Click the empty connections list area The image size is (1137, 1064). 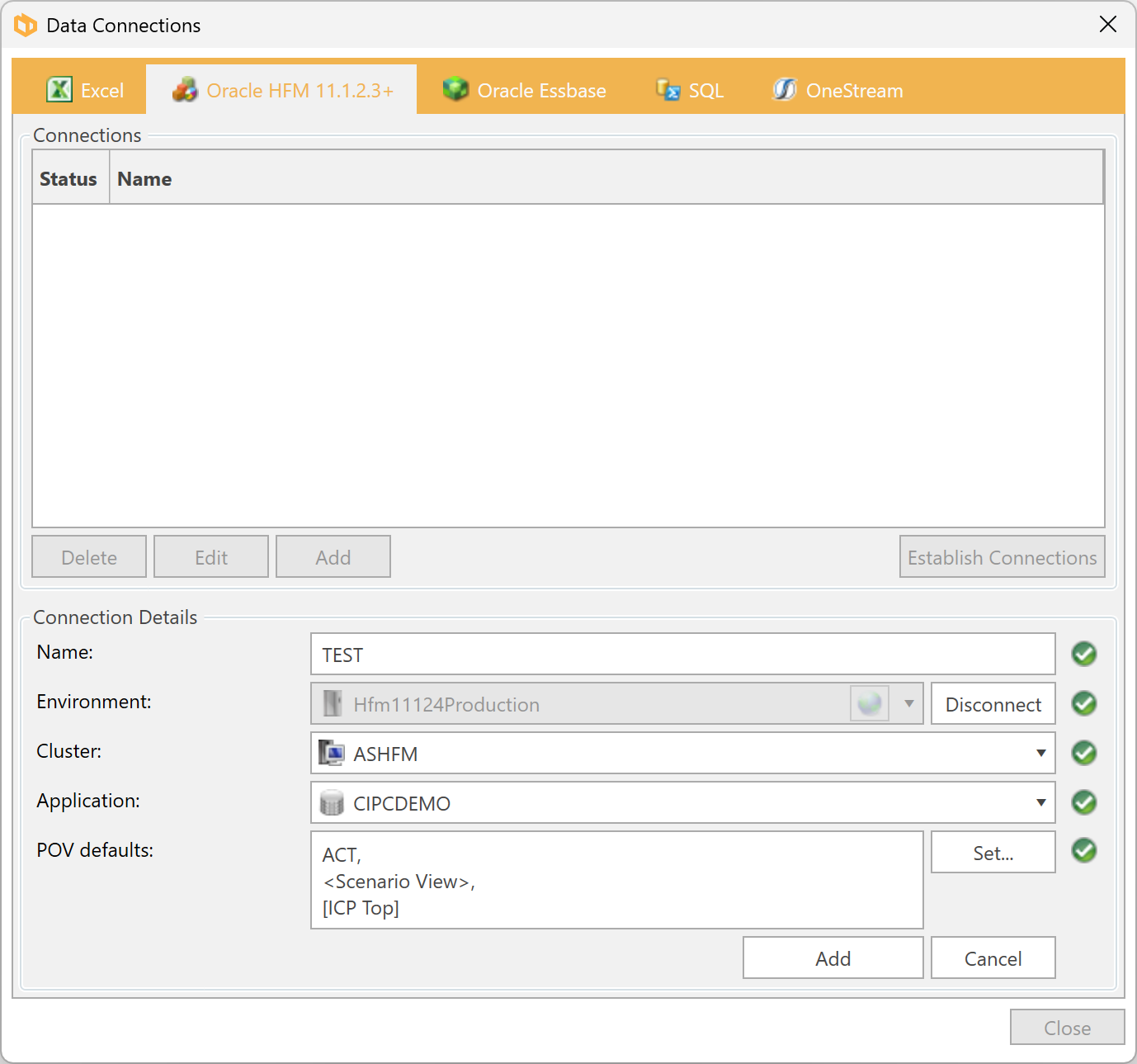click(568, 365)
